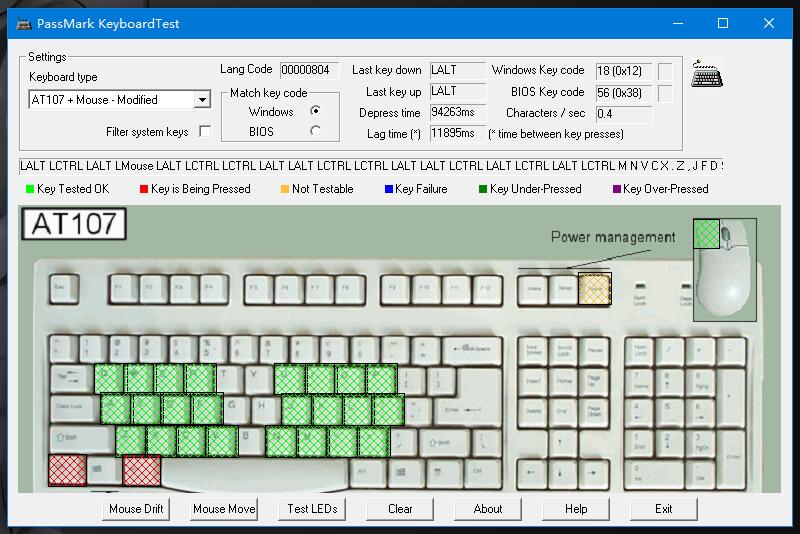Click the keyboard icon beside the settings panel

[707, 74]
